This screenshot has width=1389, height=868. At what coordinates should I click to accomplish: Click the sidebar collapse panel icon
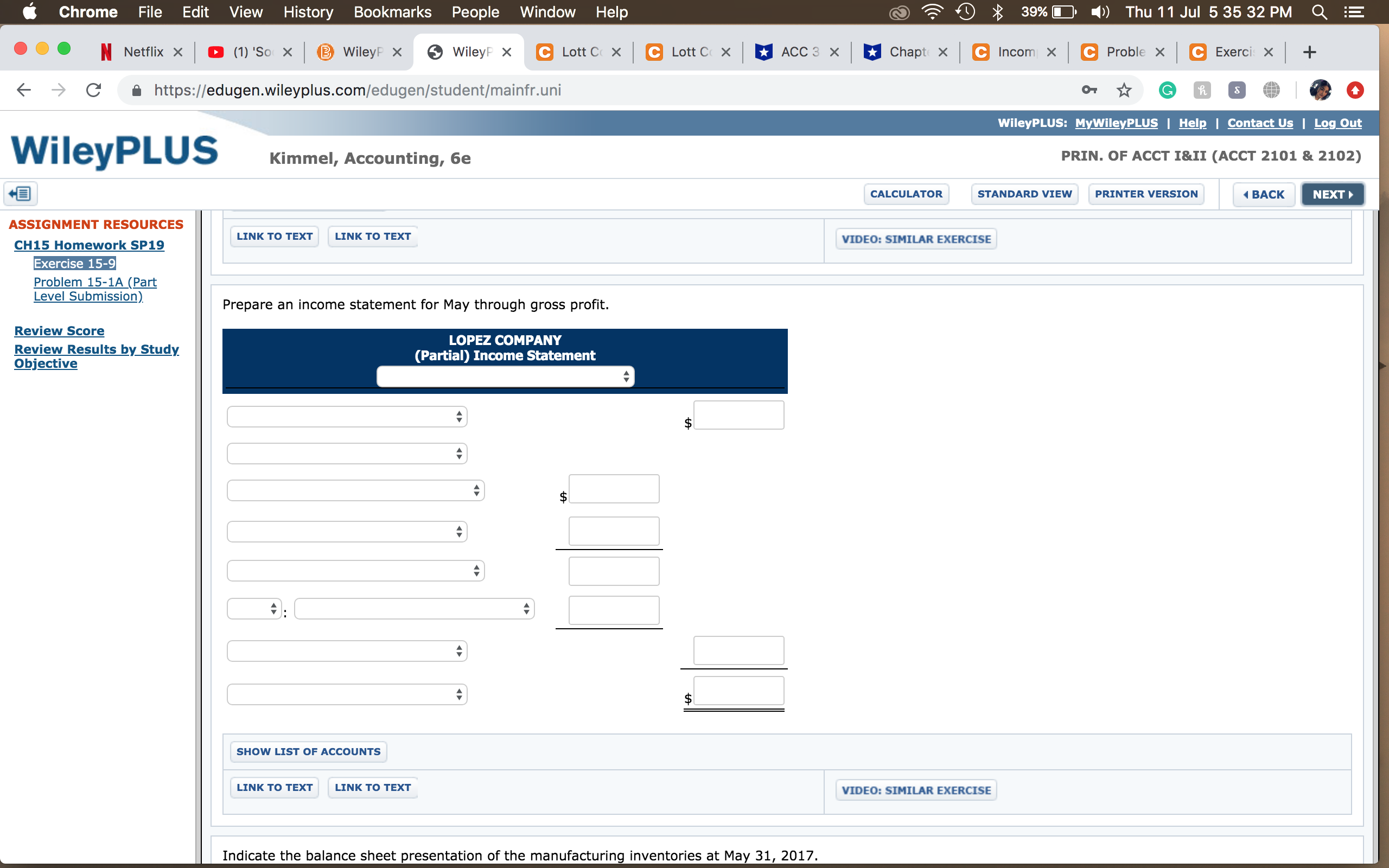click(21, 194)
